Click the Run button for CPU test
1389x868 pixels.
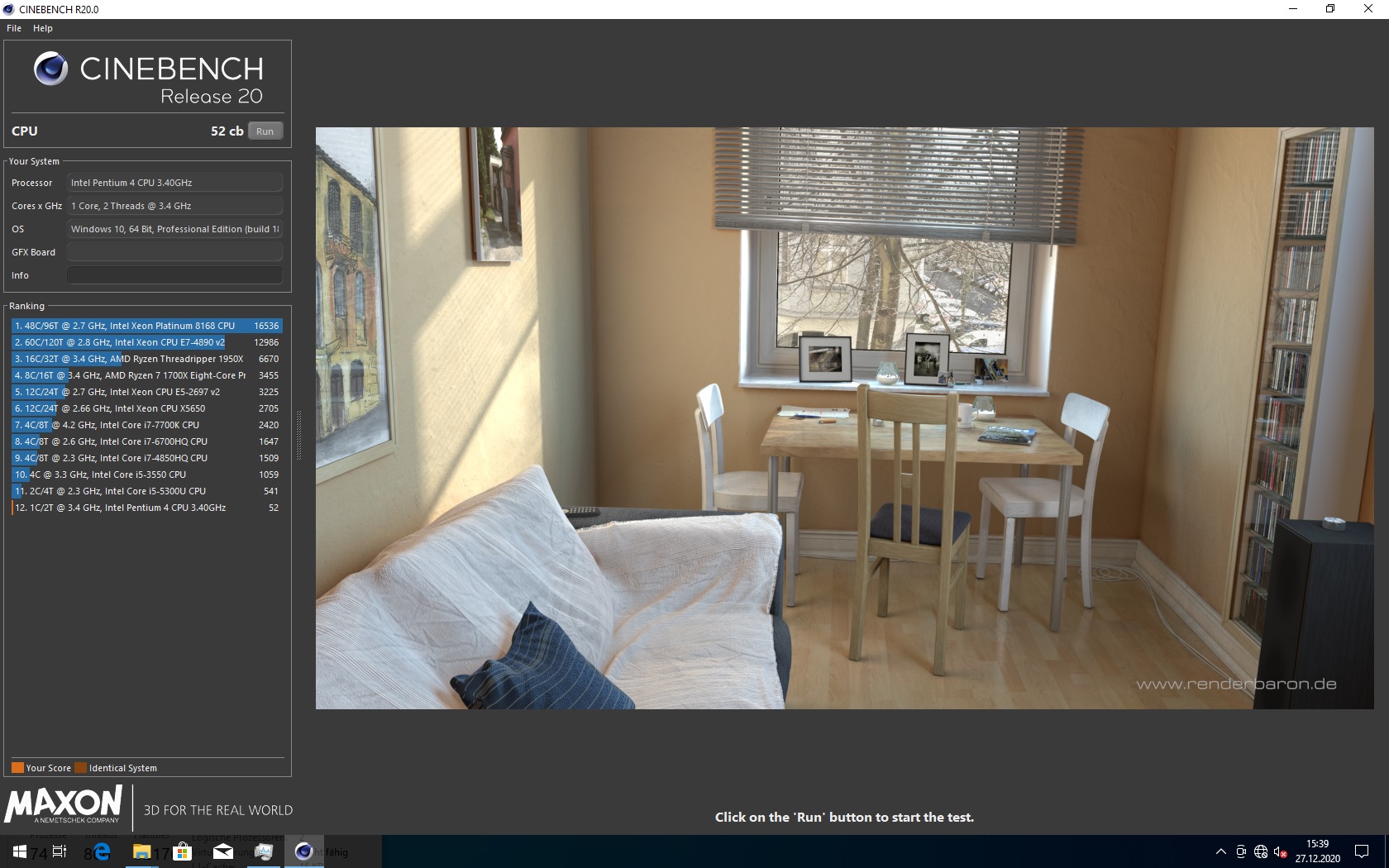coord(265,131)
